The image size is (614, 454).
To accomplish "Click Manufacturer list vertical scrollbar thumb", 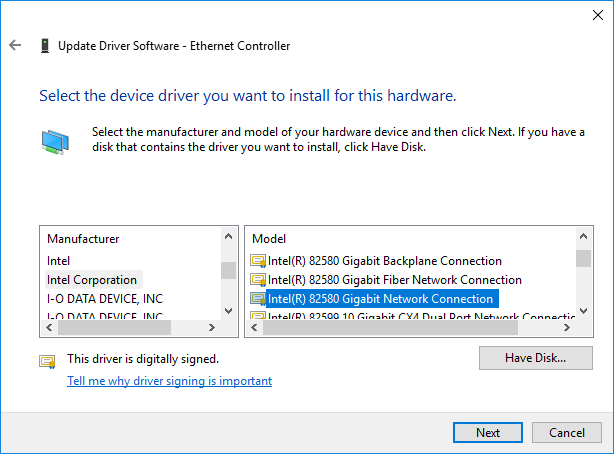I will [229, 270].
